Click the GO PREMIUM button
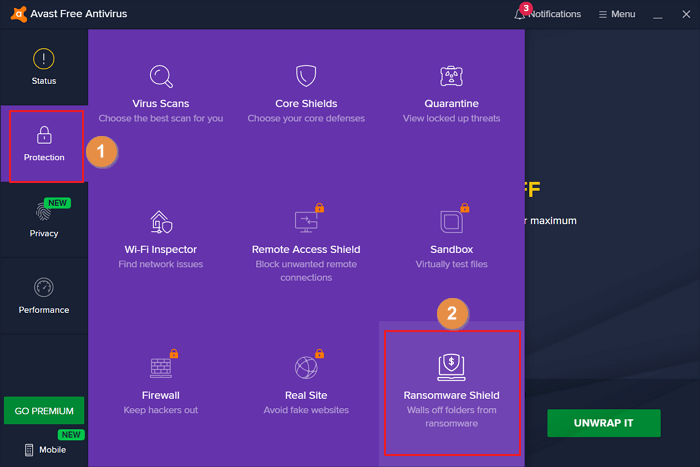This screenshot has height=467, width=700. [x=44, y=411]
